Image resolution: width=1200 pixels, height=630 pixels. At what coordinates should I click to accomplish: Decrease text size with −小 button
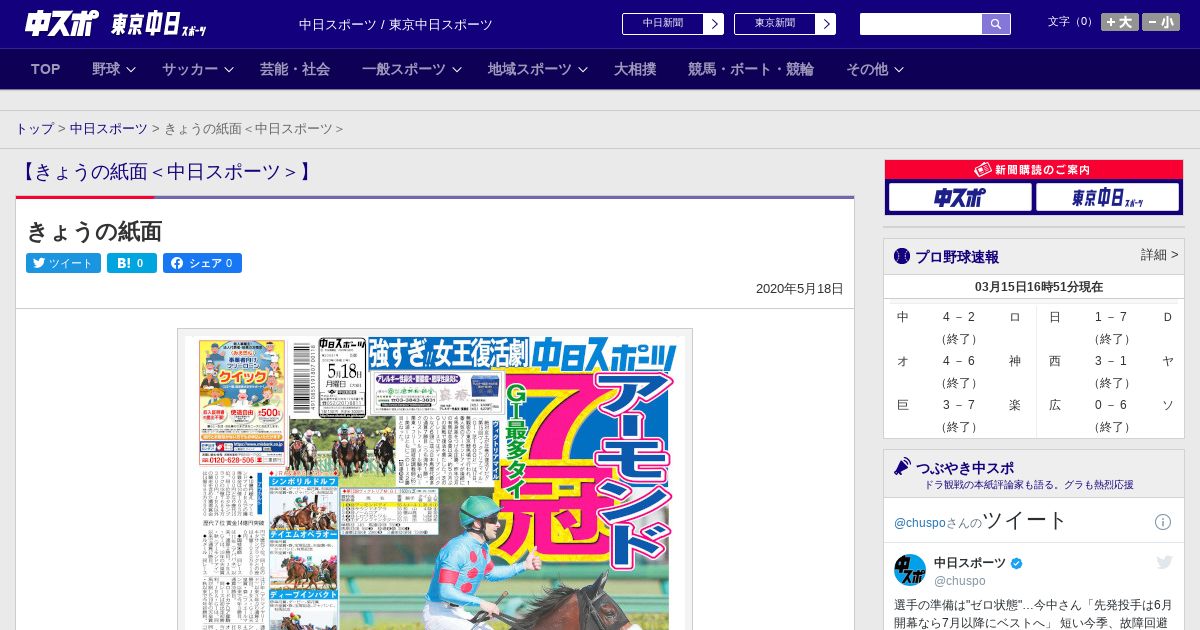(x=1161, y=22)
